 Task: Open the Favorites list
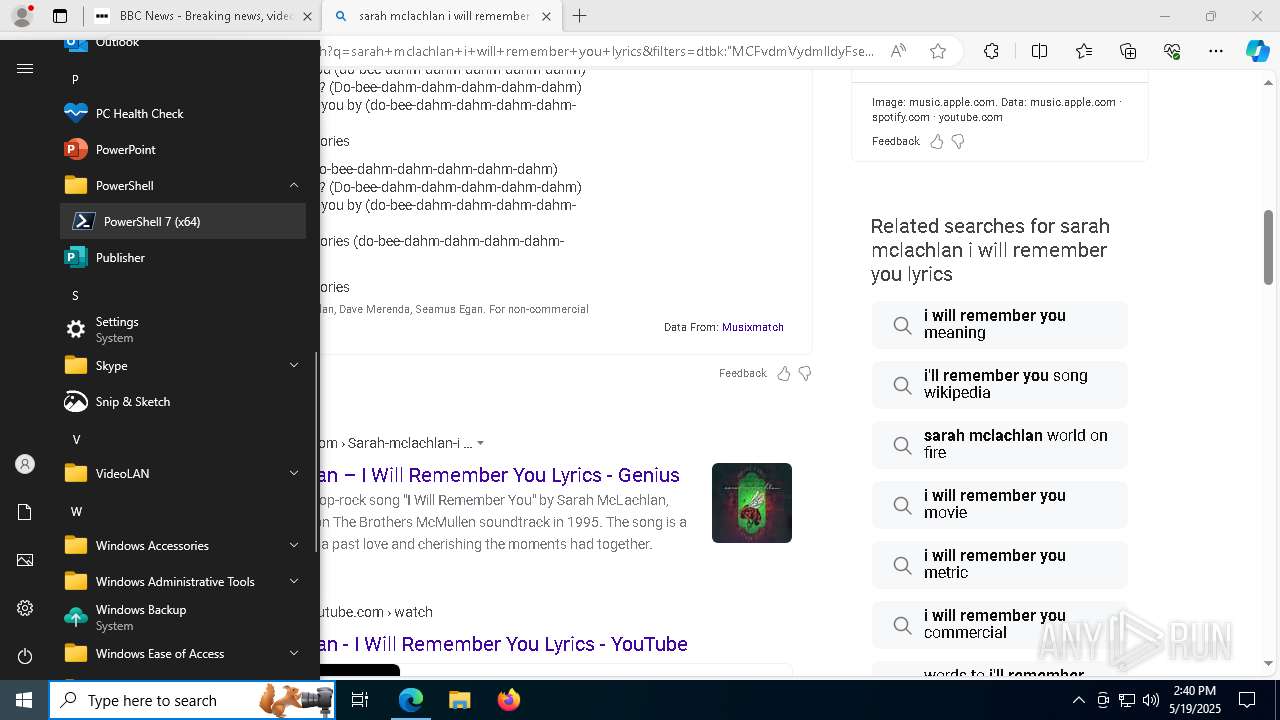tap(1084, 51)
